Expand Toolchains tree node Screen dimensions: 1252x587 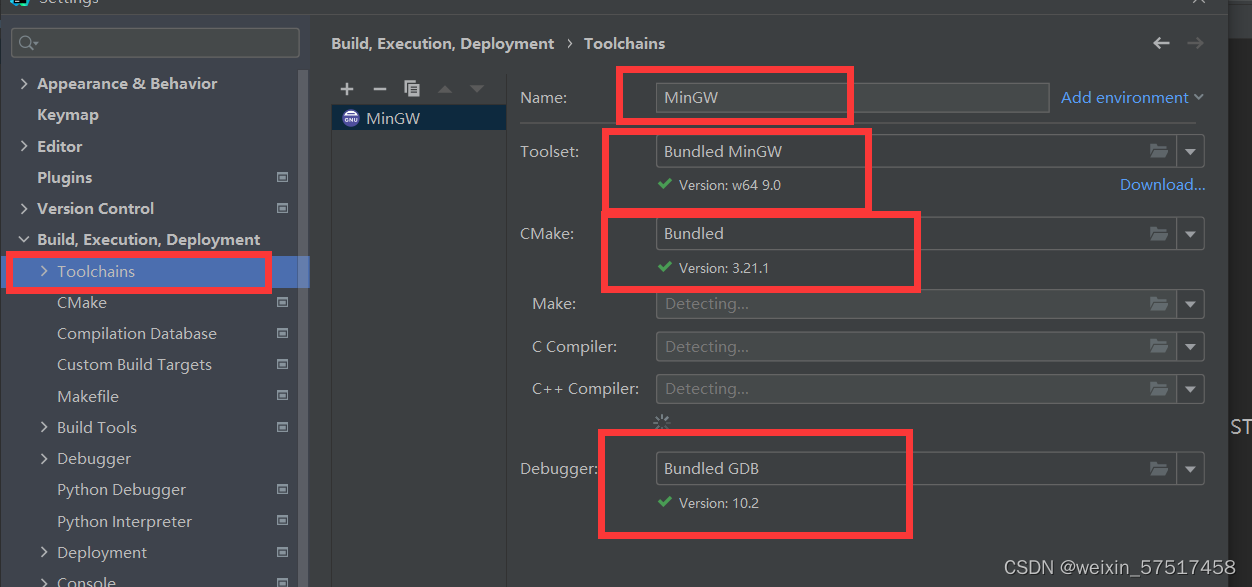(x=44, y=271)
